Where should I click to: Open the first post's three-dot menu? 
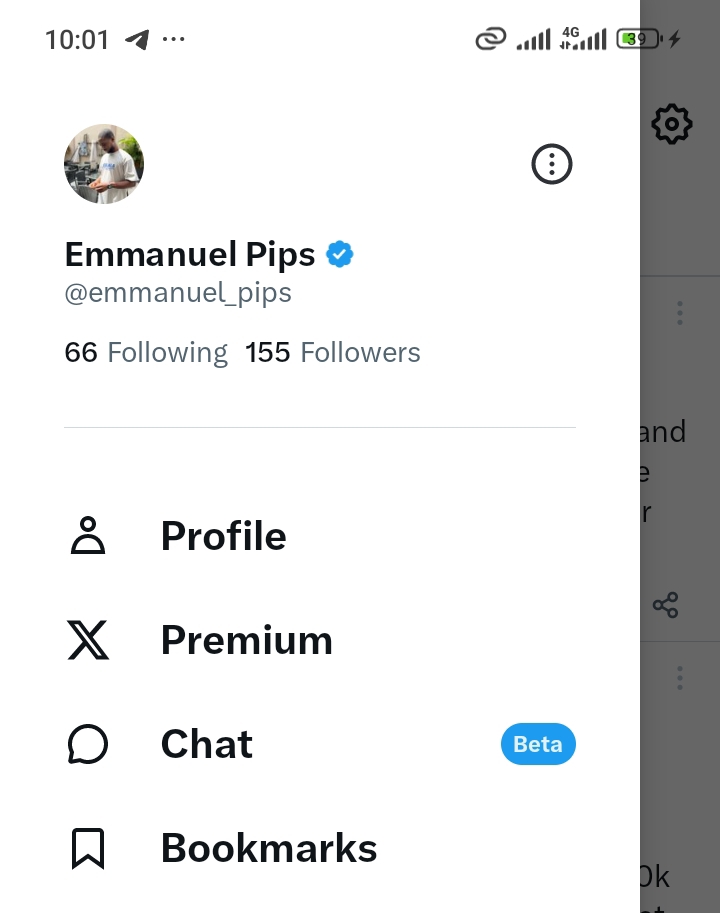coord(679,313)
